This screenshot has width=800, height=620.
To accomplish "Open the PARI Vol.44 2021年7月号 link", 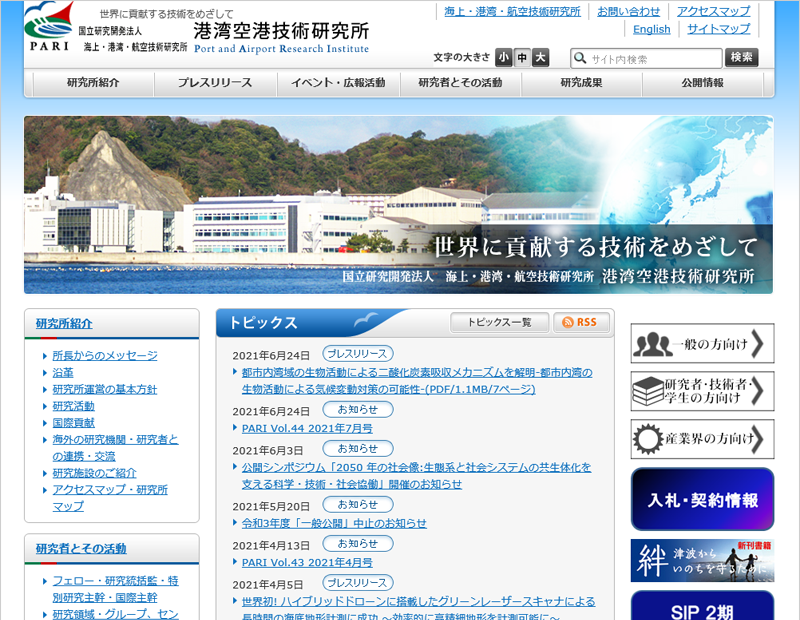I will click(x=307, y=429).
